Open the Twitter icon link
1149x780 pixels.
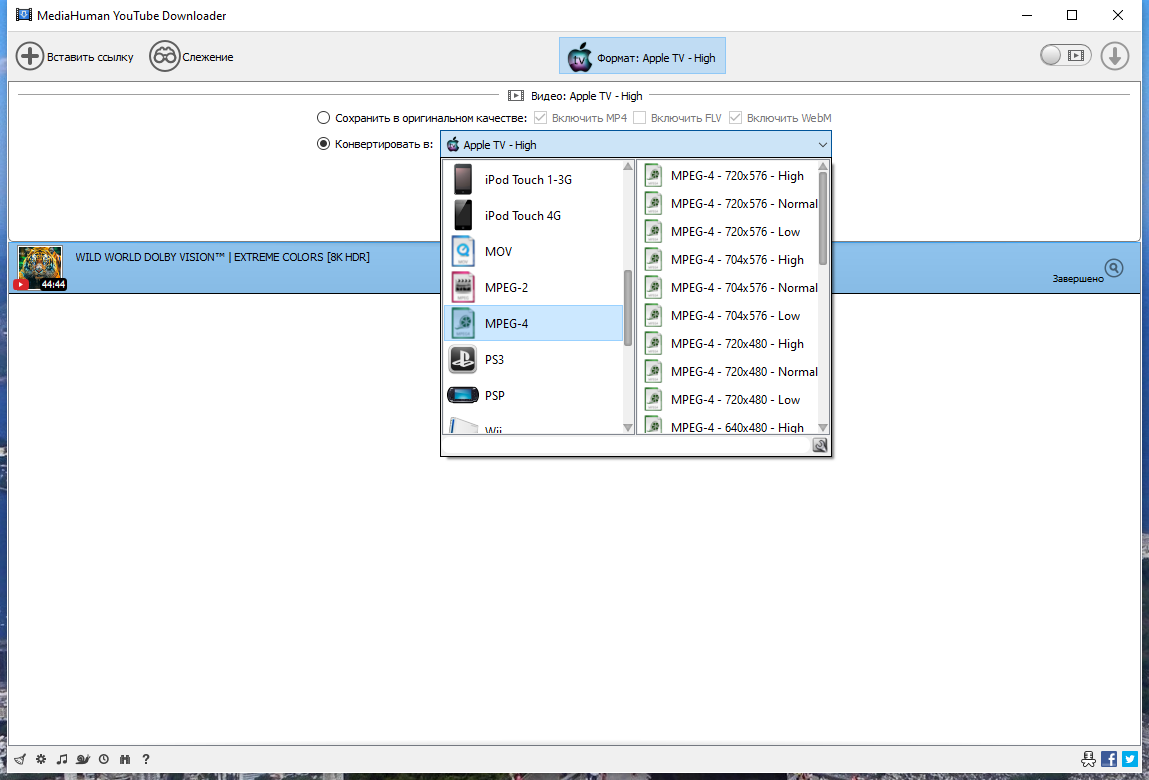point(1130,759)
